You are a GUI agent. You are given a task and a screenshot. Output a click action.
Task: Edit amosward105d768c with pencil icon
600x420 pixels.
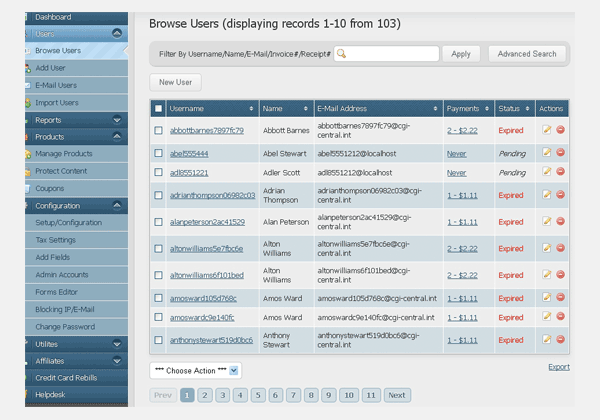tap(547, 297)
